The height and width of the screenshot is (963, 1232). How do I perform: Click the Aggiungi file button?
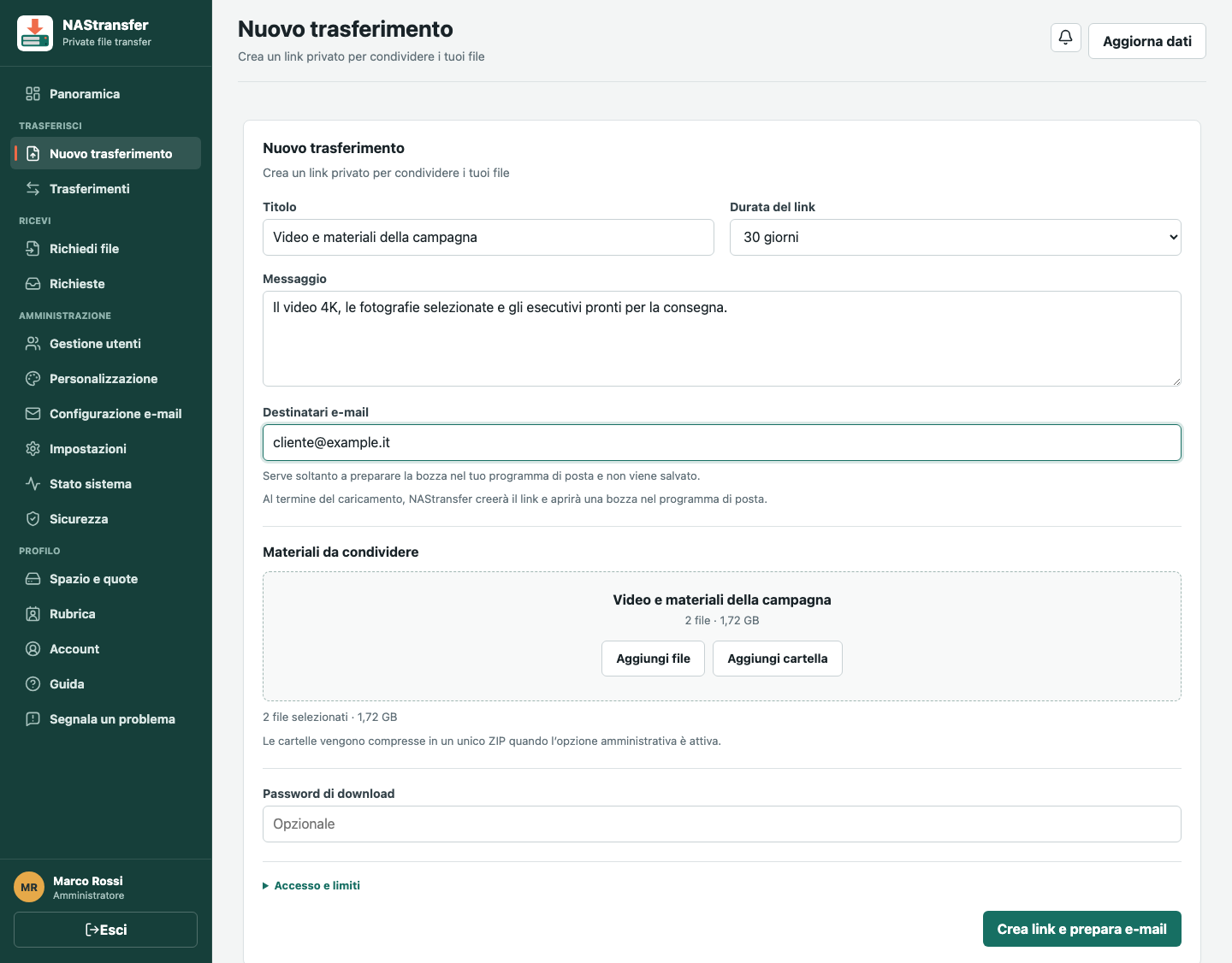[x=653, y=659]
